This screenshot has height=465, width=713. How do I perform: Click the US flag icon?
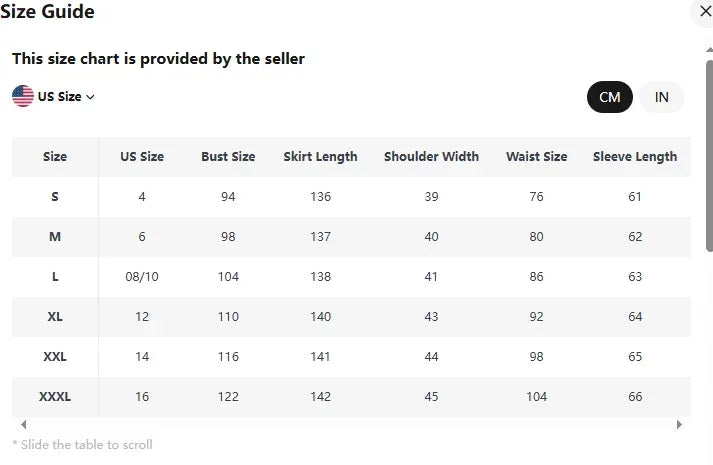coord(23,96)
